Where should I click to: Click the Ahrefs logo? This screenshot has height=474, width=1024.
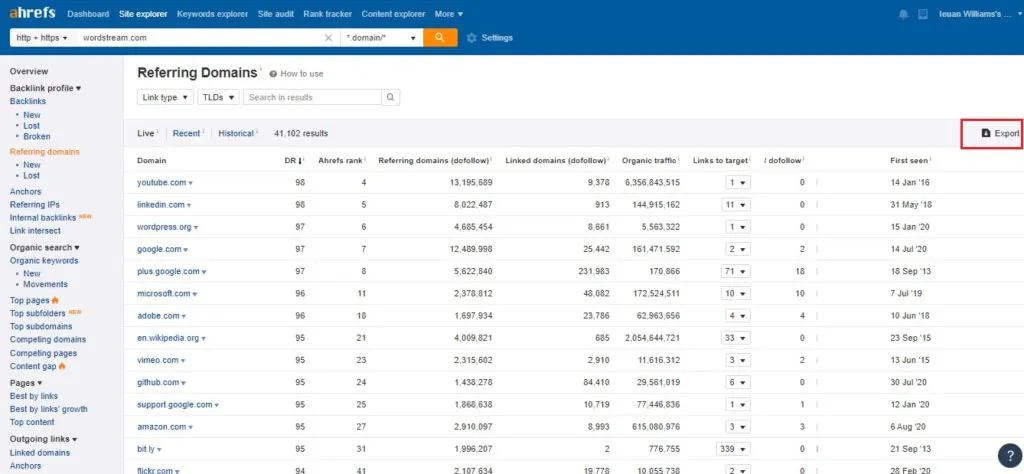33,14
